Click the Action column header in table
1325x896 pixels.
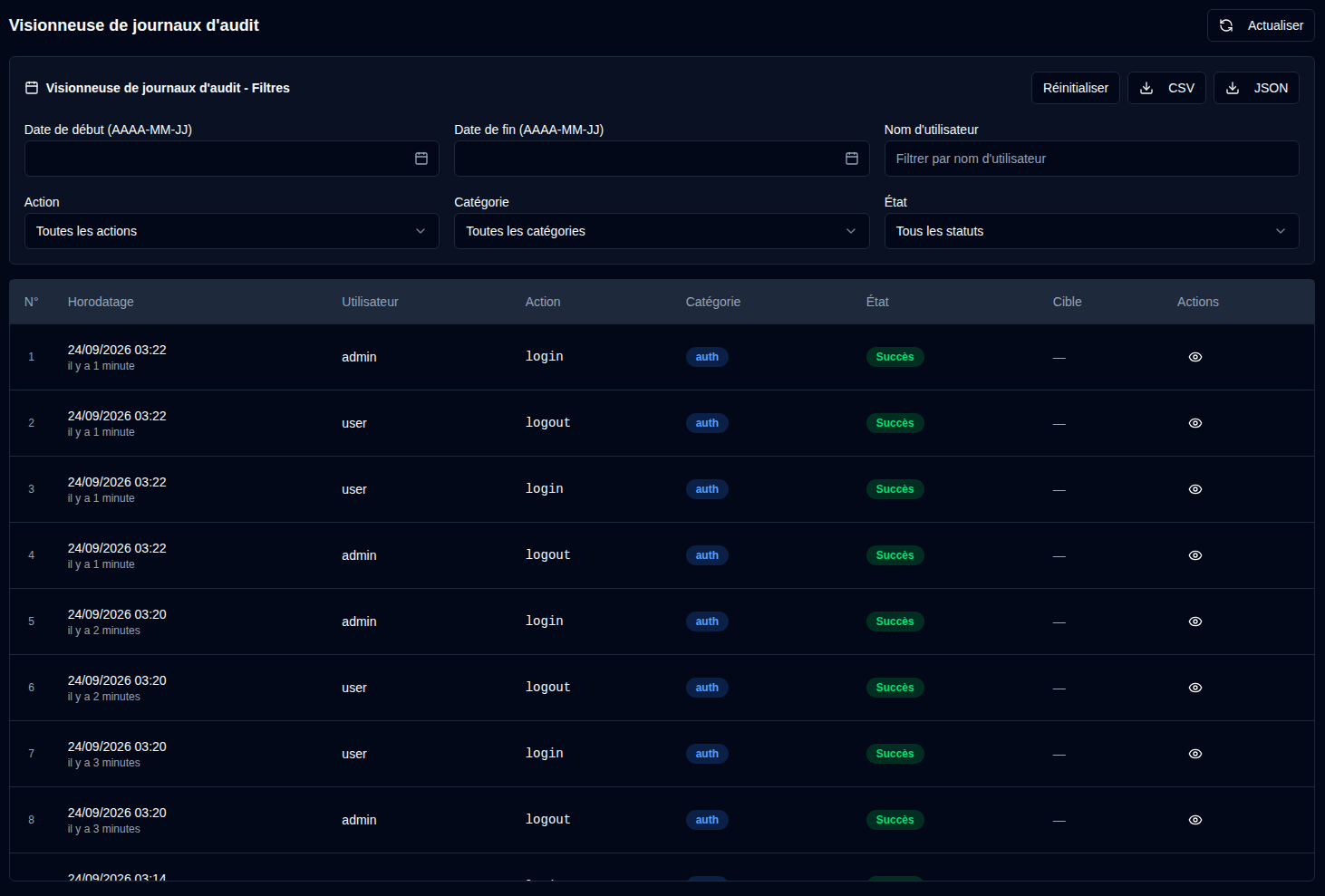coord(543,302)
